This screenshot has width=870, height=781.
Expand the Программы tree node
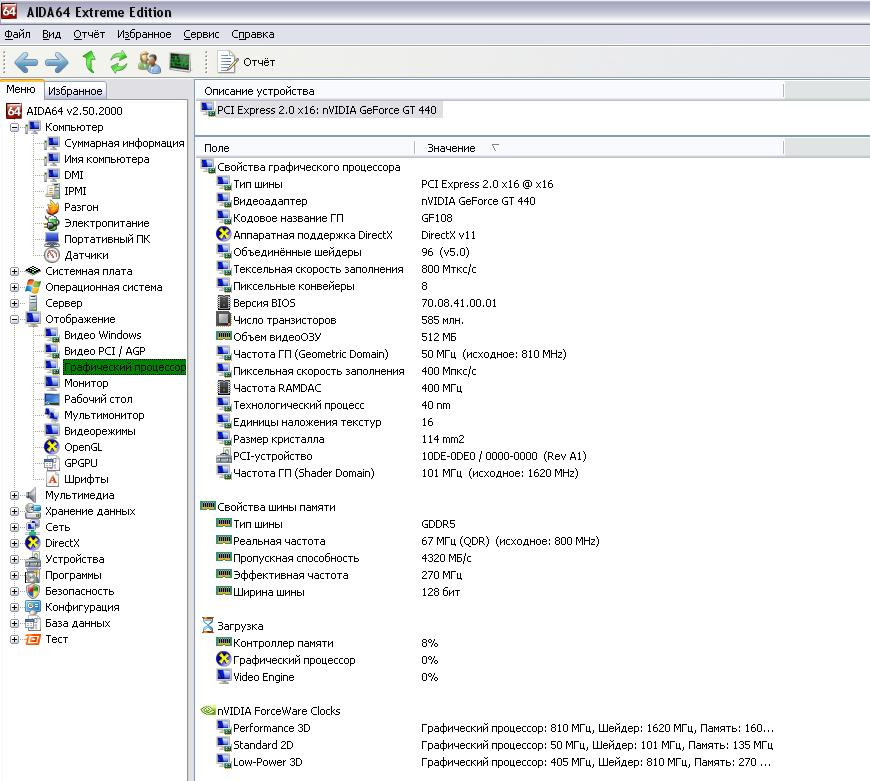point(14,575)
